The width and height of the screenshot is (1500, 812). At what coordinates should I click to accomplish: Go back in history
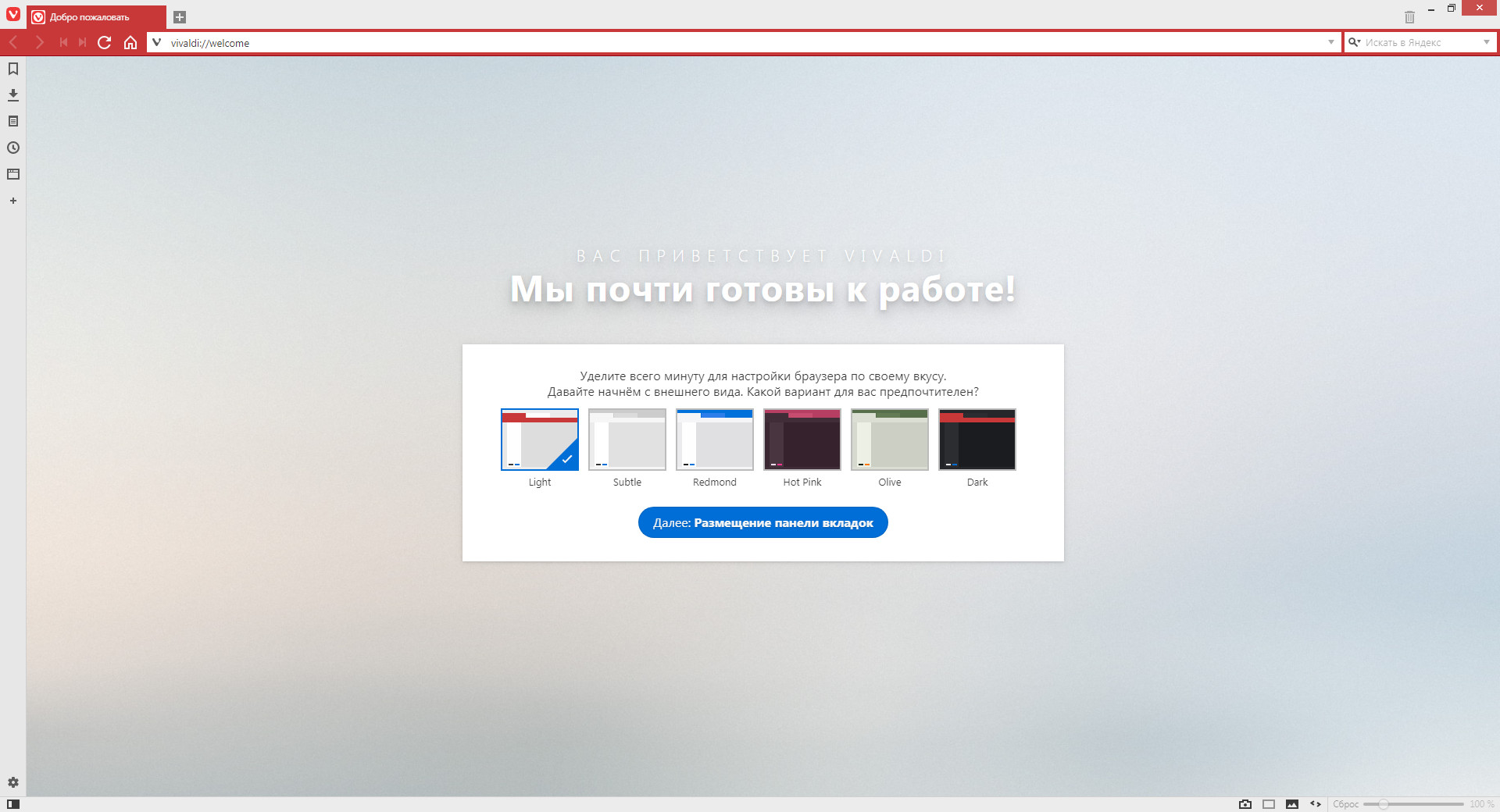point(13,42)
